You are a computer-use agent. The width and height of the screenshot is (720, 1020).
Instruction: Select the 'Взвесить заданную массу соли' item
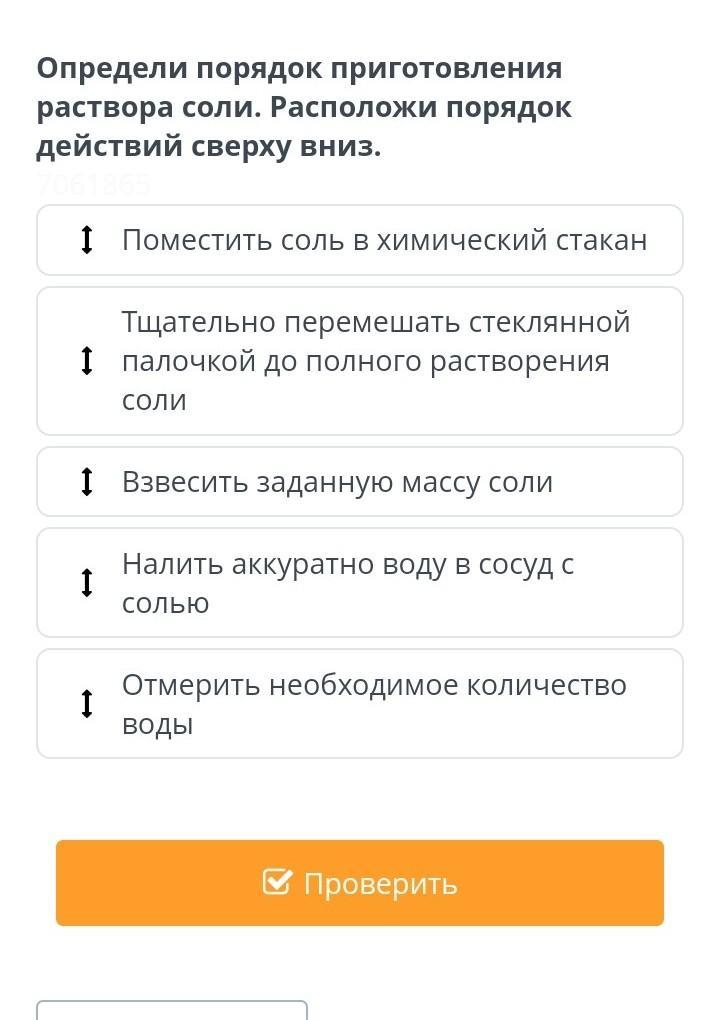360,481
